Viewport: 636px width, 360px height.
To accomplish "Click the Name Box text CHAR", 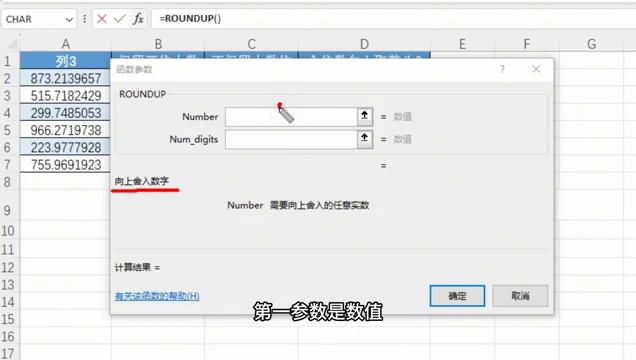I will [19, 19].
